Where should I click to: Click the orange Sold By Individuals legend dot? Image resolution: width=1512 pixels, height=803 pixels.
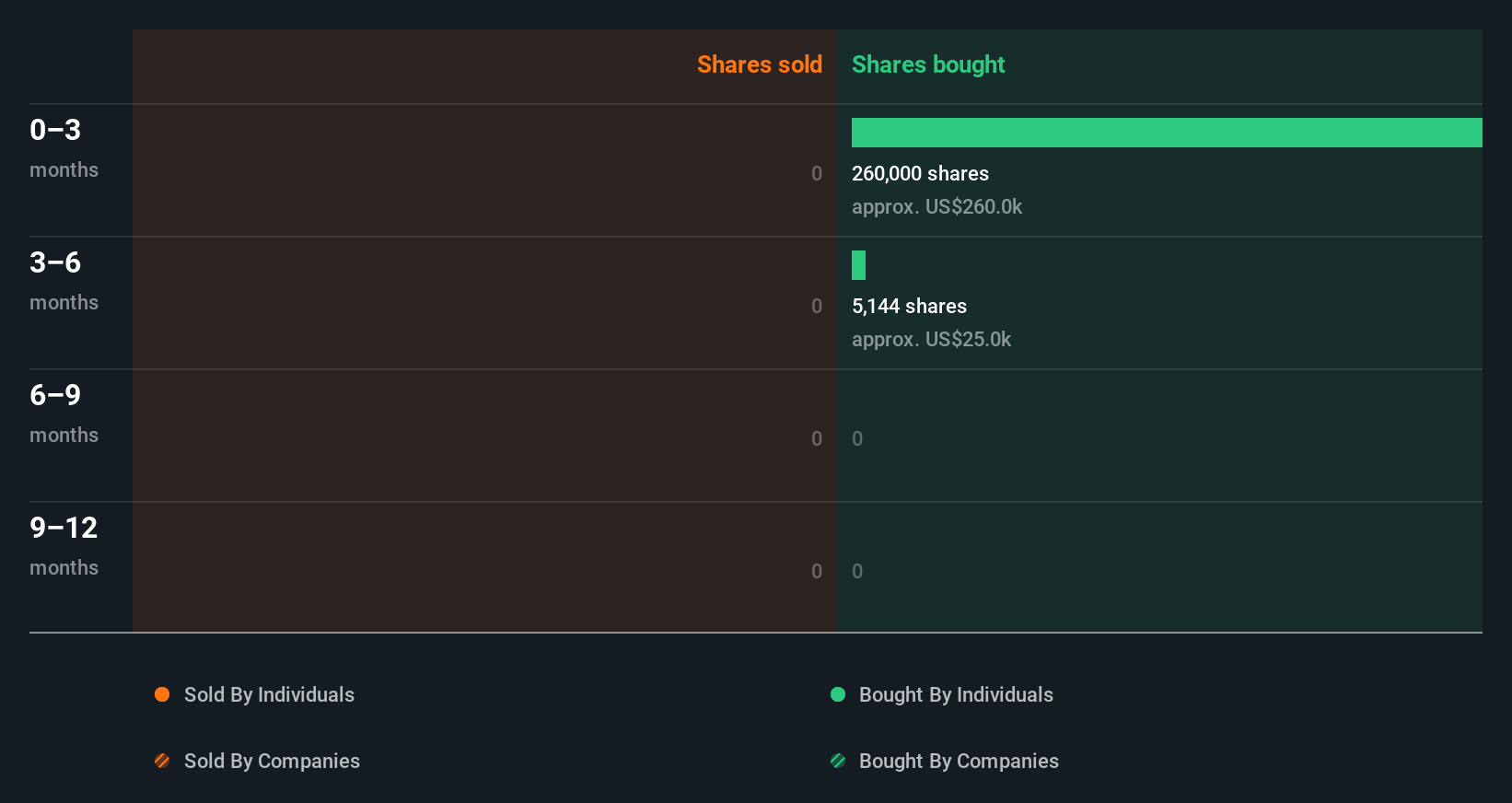[162, 694]
